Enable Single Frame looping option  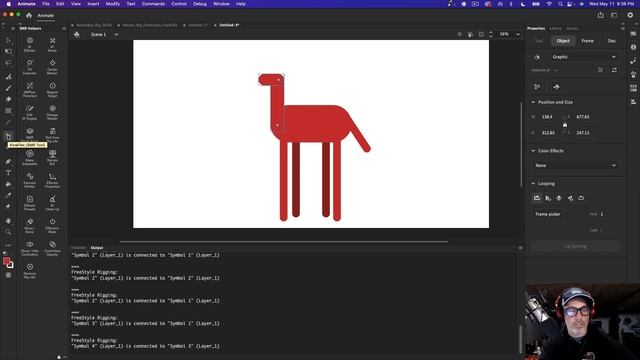tap(559, 198)
